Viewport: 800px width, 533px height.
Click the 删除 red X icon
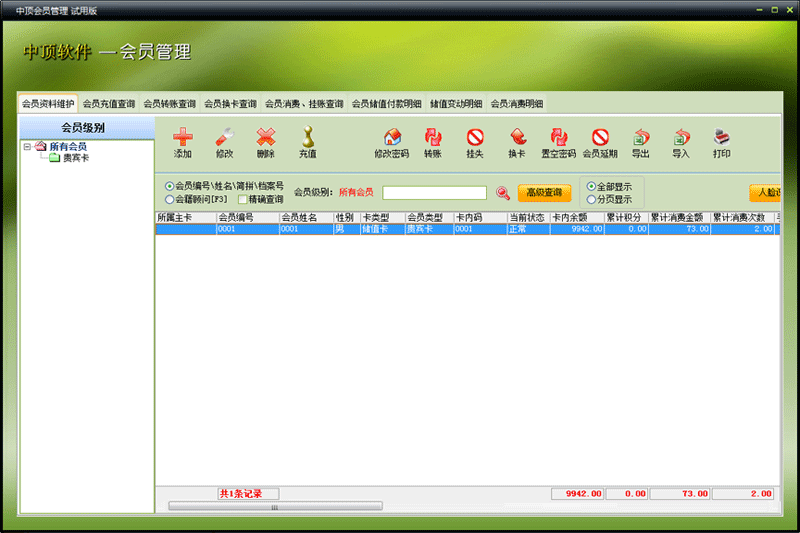tap(266, 137)
